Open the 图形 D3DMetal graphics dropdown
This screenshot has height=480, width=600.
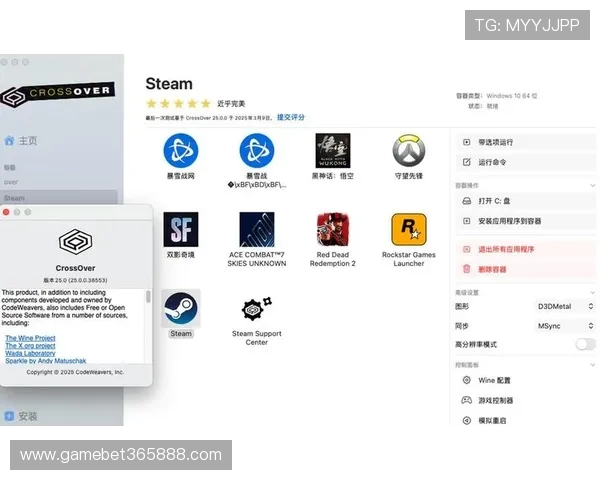click(x=564, y=306)
